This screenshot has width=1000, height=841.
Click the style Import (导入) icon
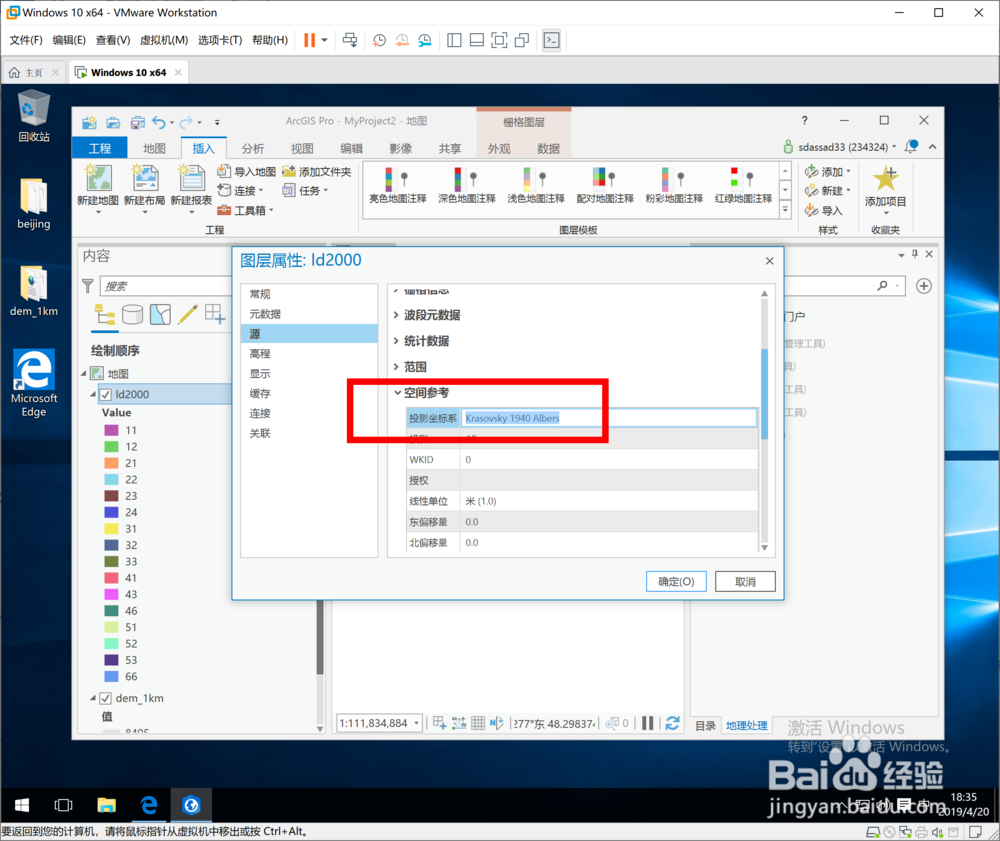click(x=811, y=210)
